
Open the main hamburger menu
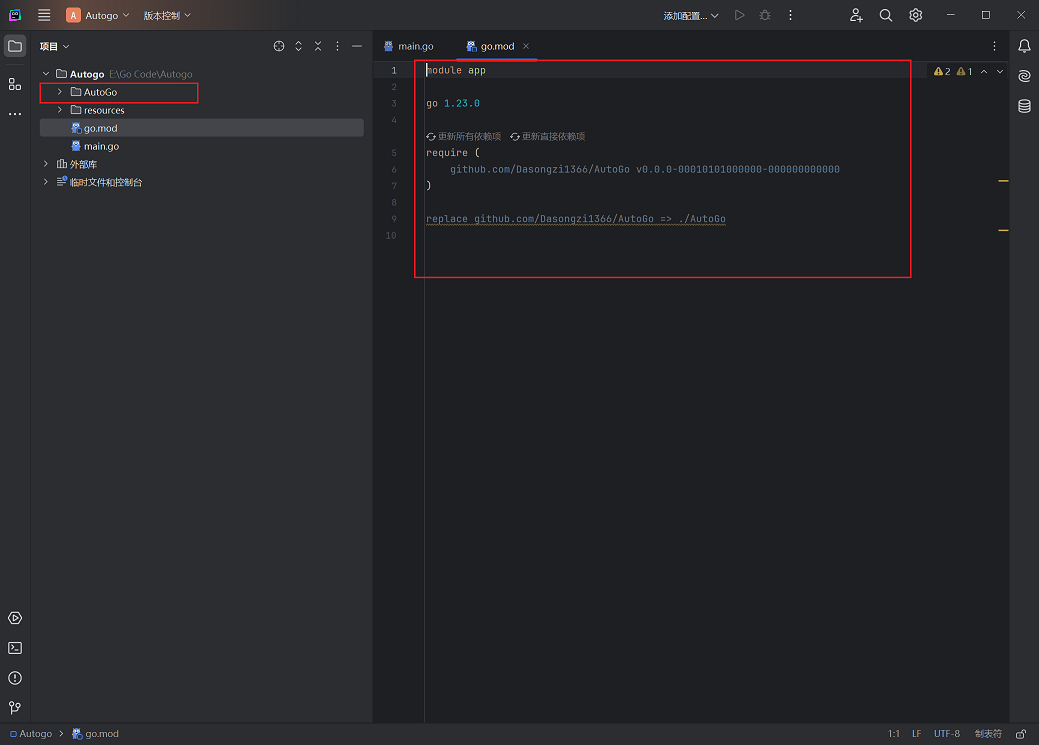44,15
